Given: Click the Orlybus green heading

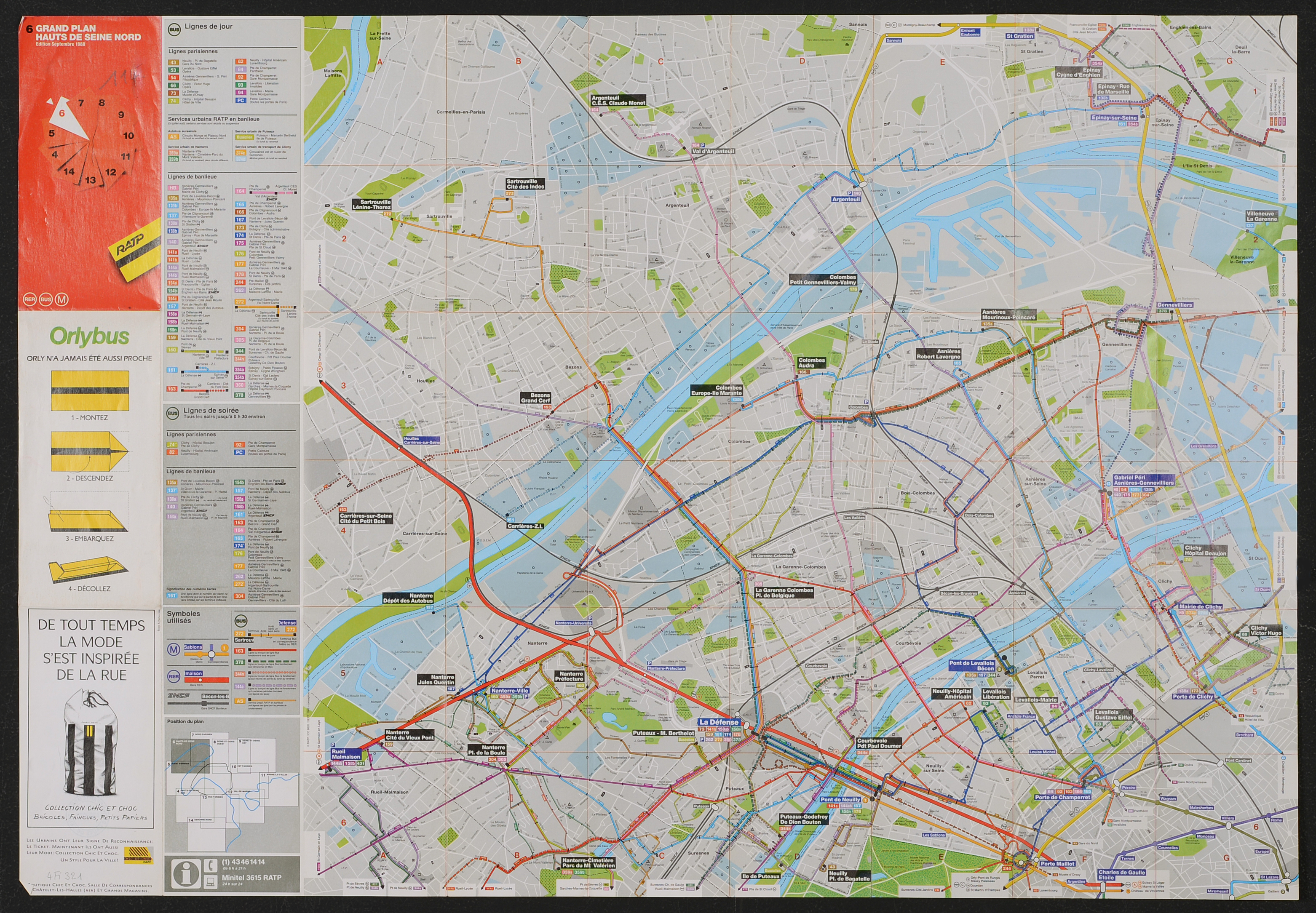Looking at the screenshot, I should click(x=89, y=336).
